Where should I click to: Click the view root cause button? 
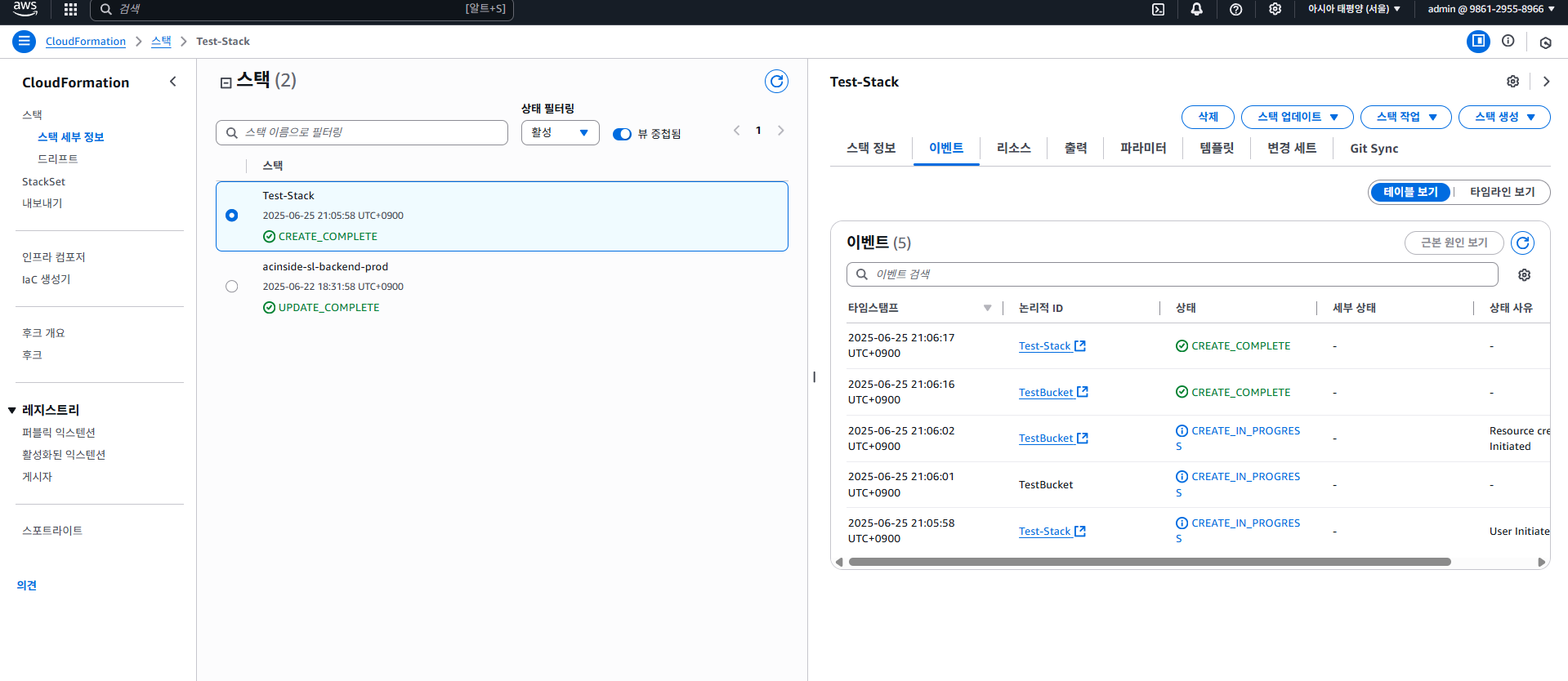point(1454,243)
